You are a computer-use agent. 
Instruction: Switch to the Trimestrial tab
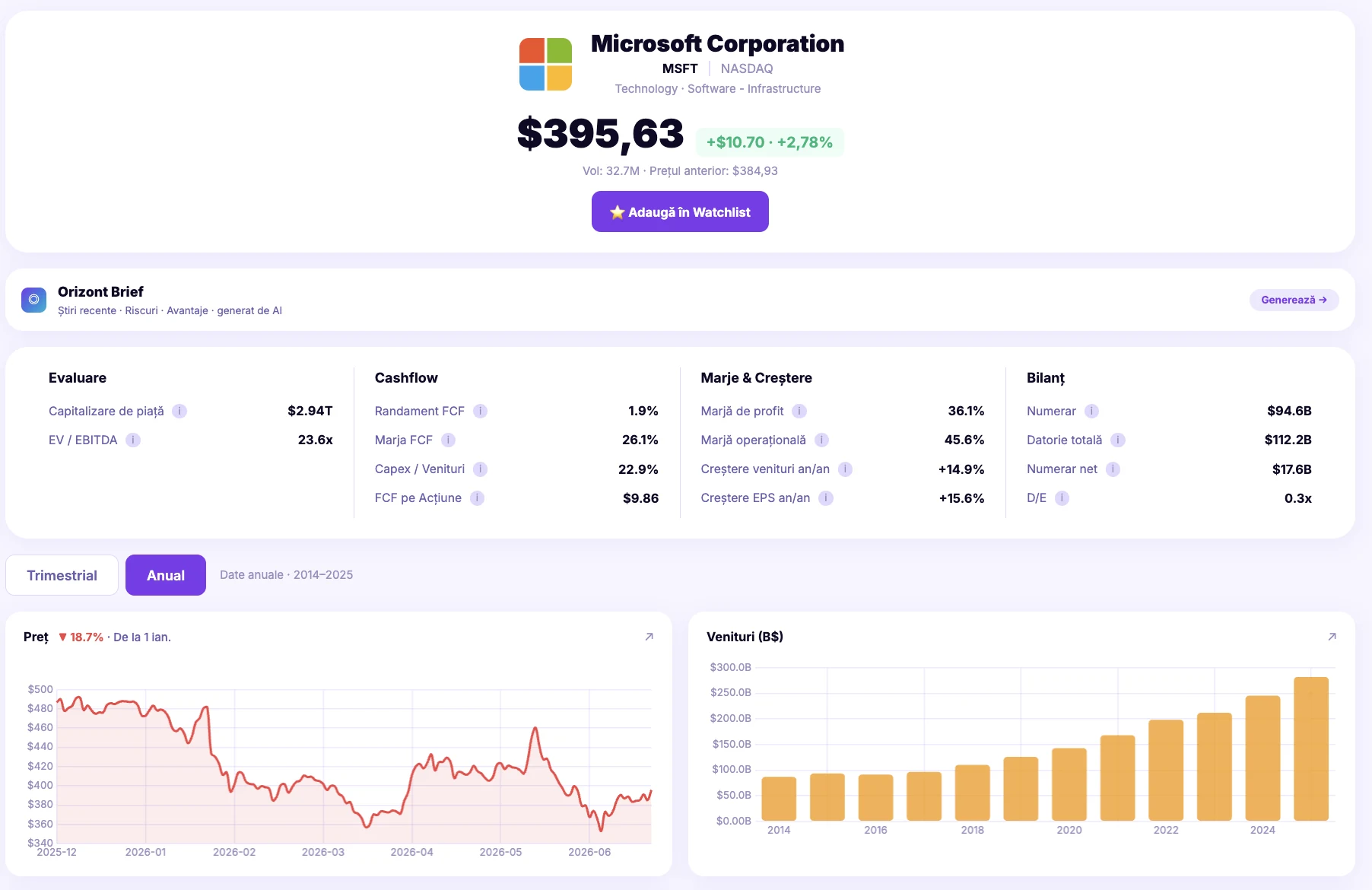click(x=62, y=575)
